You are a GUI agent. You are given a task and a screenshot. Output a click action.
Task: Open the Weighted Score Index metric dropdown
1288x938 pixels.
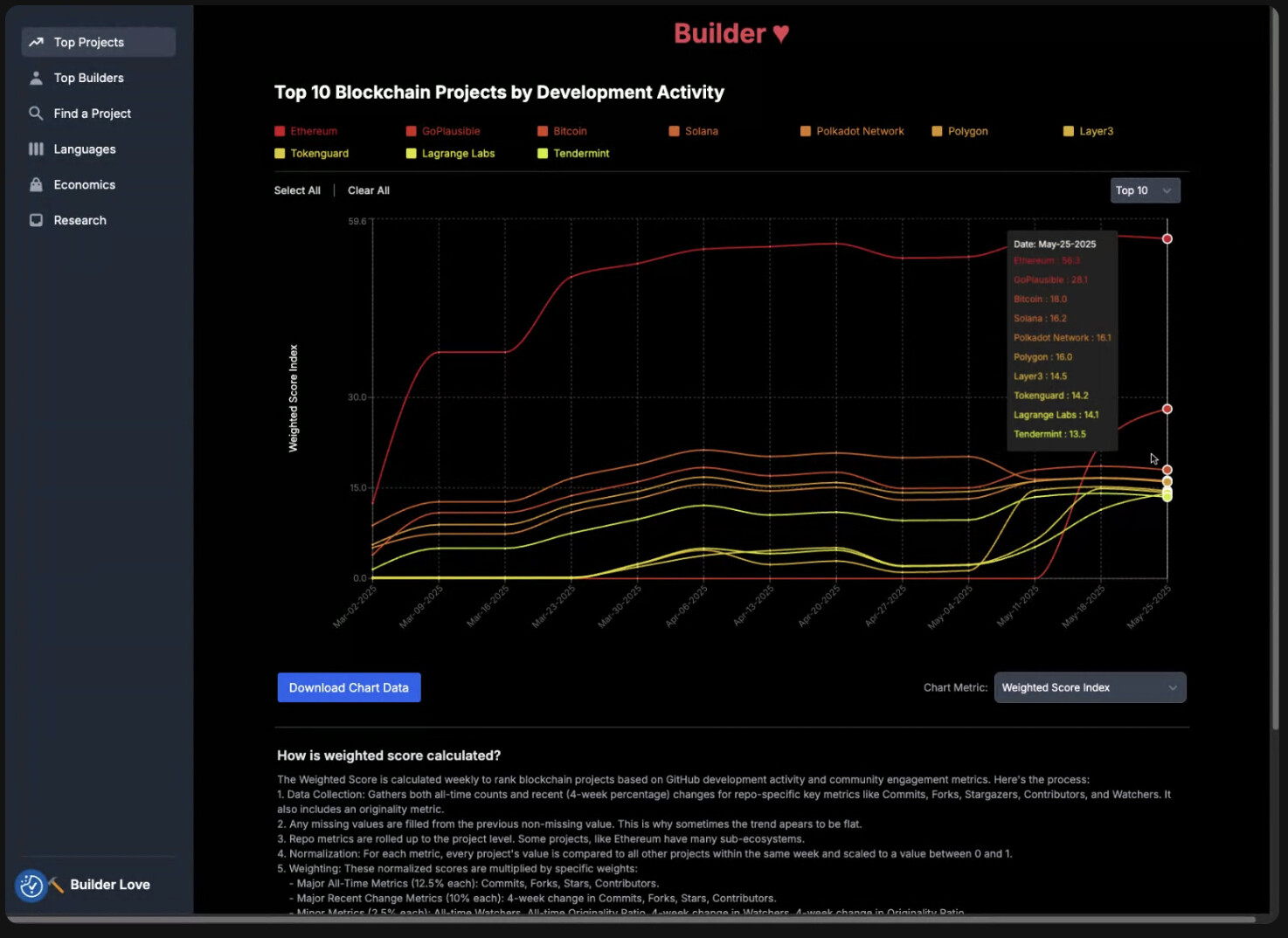[x=1090, y=687]
